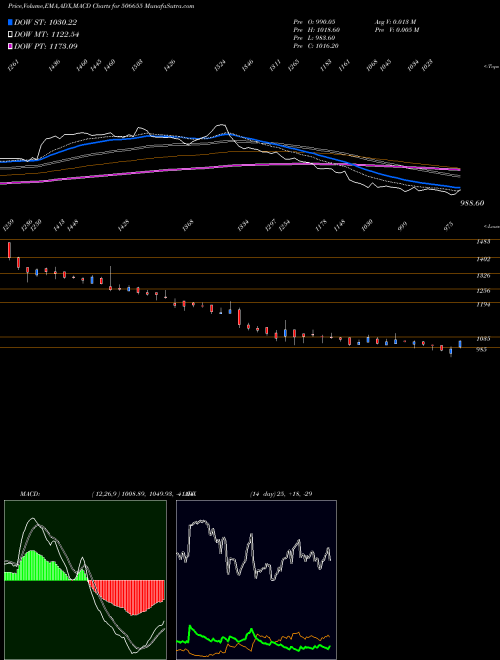Click the 975 lows label
500x660 pixels.
[x=450, y=226]
